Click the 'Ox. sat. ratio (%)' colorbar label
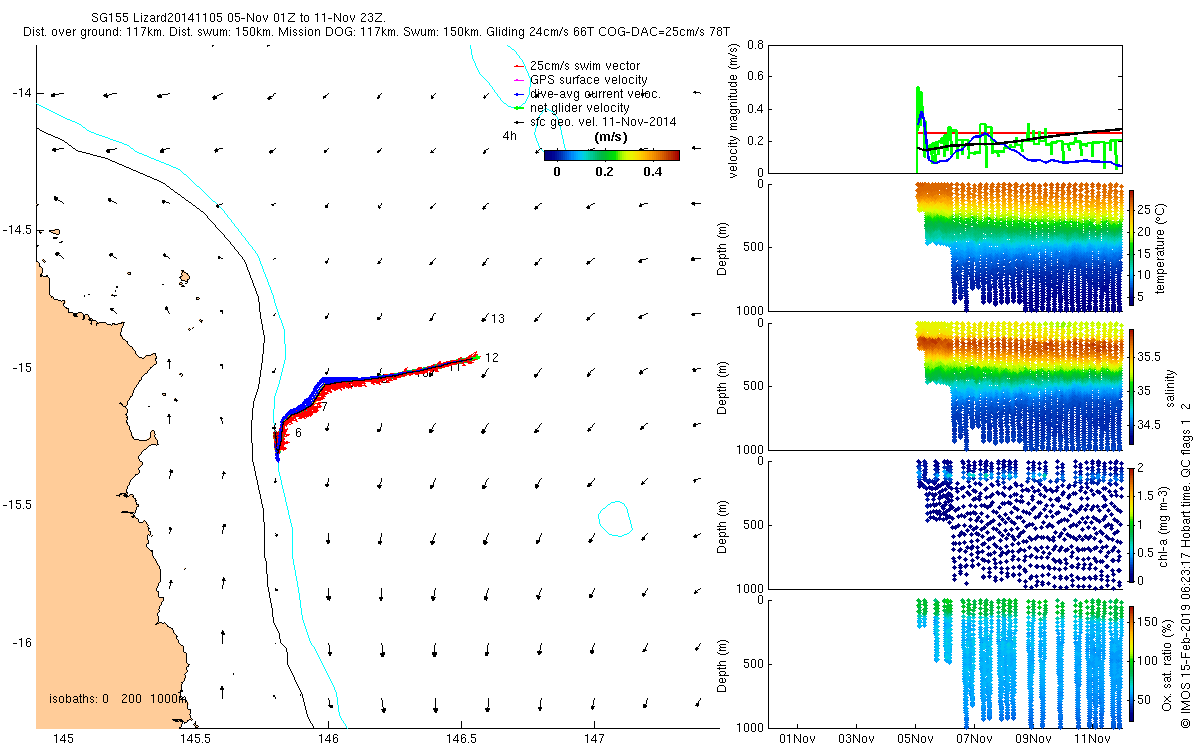This screenshot has height=750, width=1200. [x=1167, y=664]
